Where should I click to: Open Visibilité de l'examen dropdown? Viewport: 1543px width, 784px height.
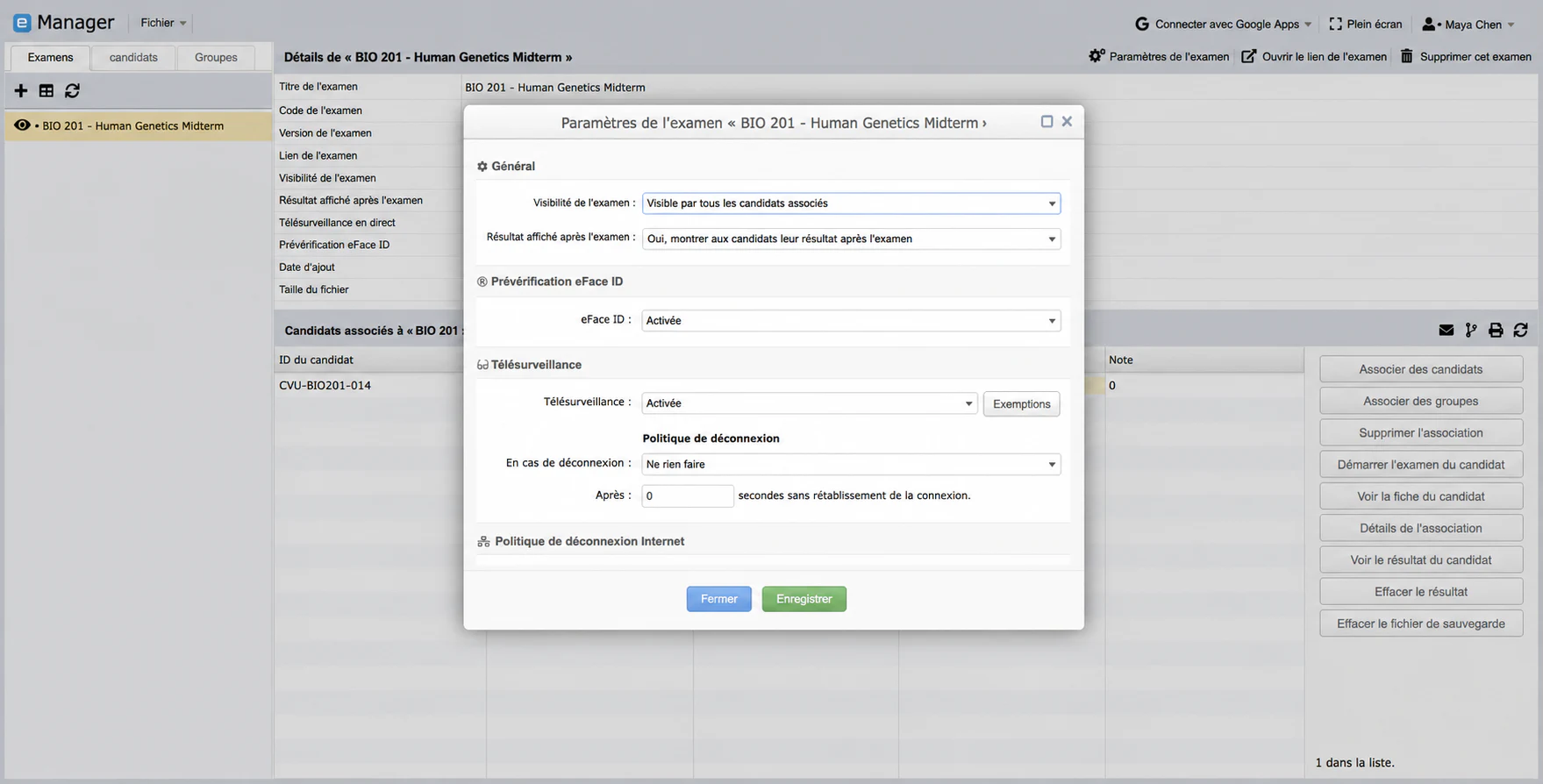[x=851, y=203]
